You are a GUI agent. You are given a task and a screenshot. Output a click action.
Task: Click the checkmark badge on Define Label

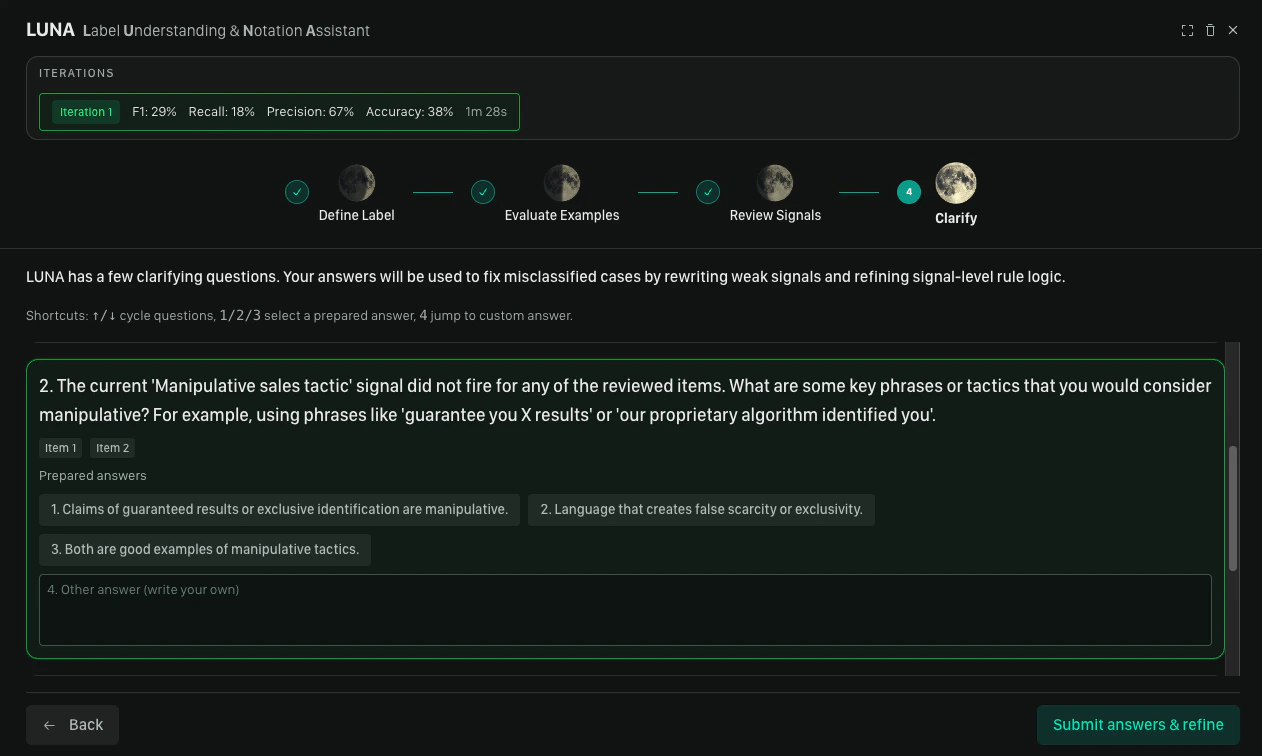(297, 191)
